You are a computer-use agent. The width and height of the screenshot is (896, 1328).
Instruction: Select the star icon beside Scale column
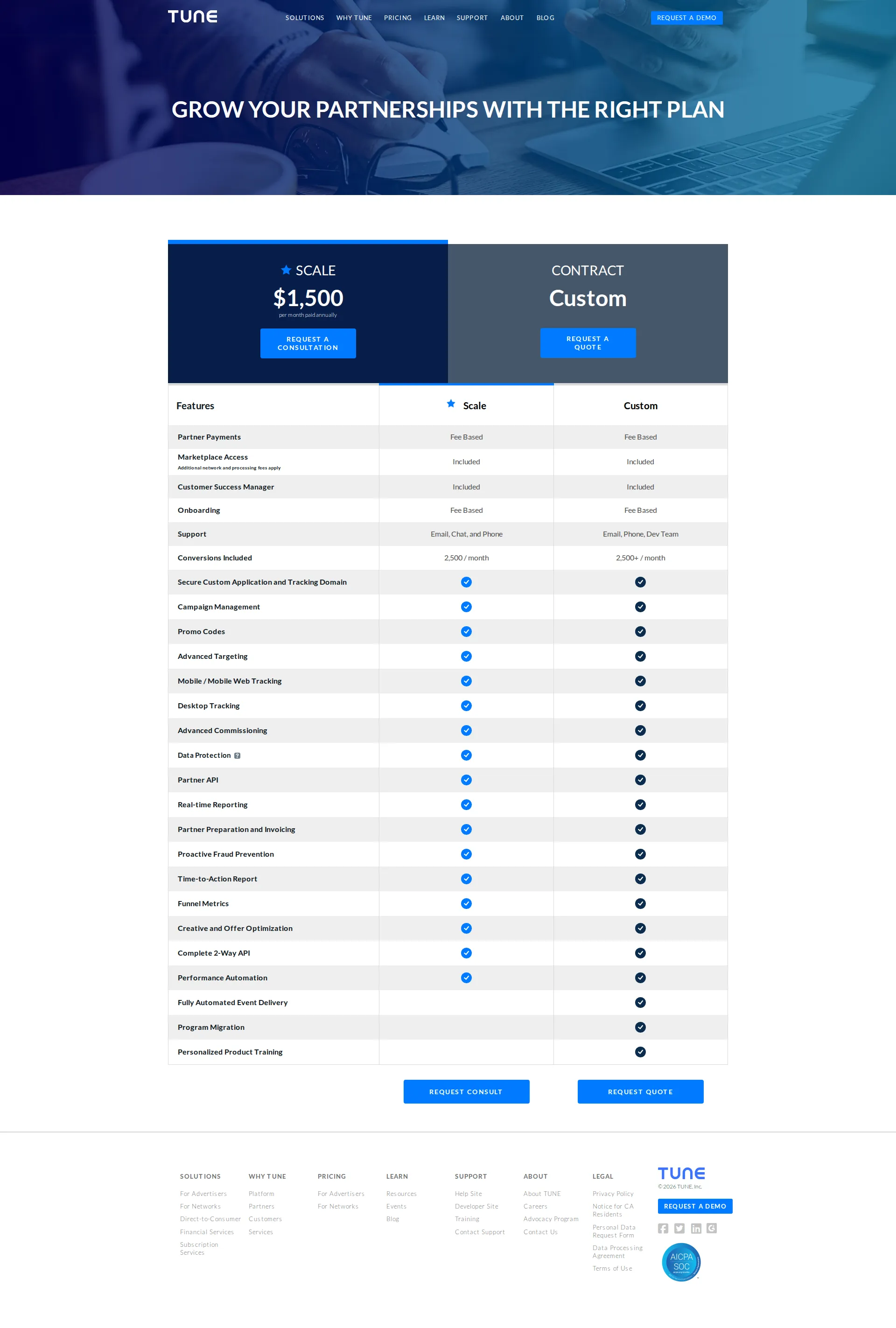pyautogui.click(x=451, y=404)
